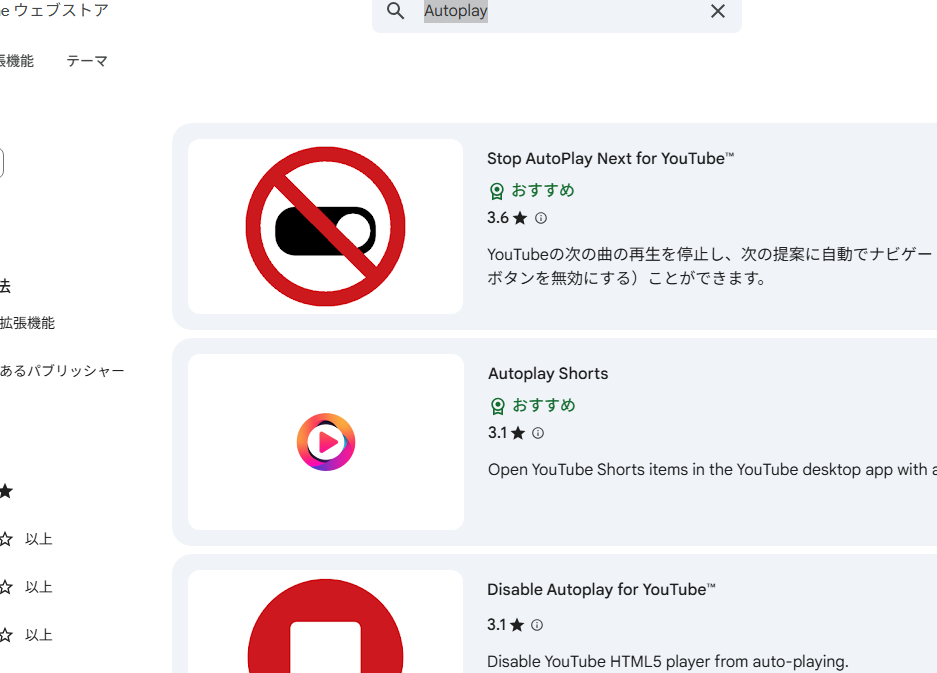Clear the Autoplay search text

pos(717,11)
